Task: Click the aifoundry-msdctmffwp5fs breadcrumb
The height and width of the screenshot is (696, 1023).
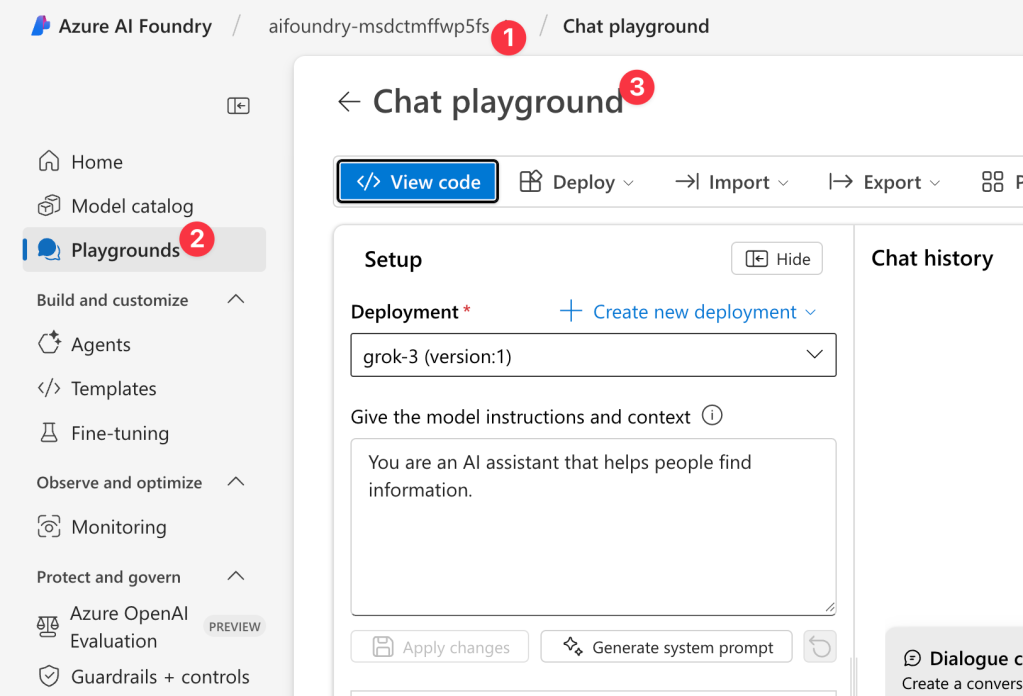Action: pos(378,26)
